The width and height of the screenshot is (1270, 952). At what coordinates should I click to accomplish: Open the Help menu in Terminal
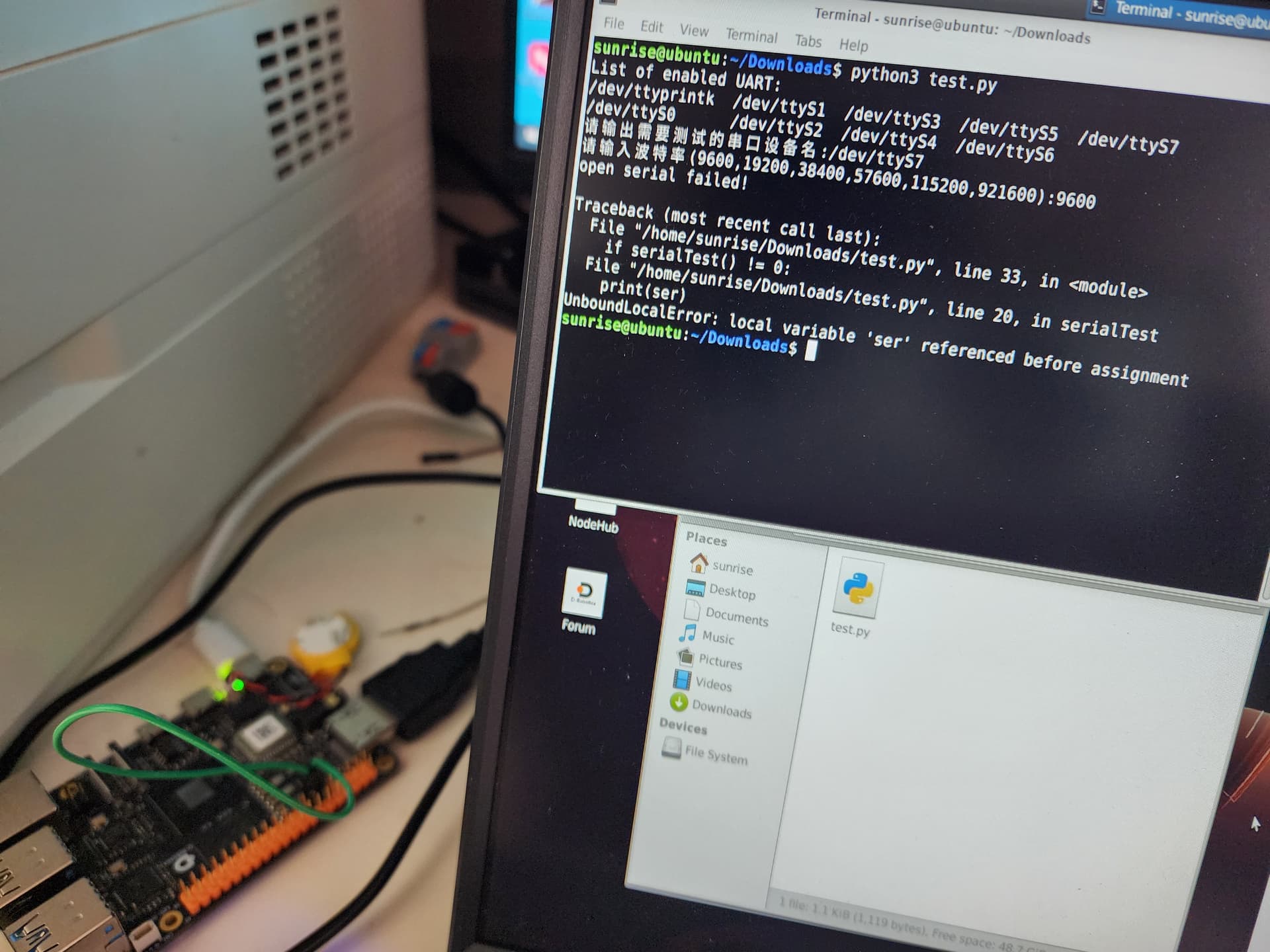point(853,45)
